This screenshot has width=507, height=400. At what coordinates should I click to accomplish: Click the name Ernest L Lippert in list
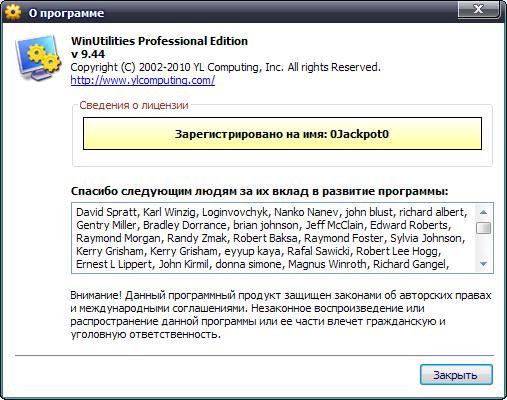point(114,264)
